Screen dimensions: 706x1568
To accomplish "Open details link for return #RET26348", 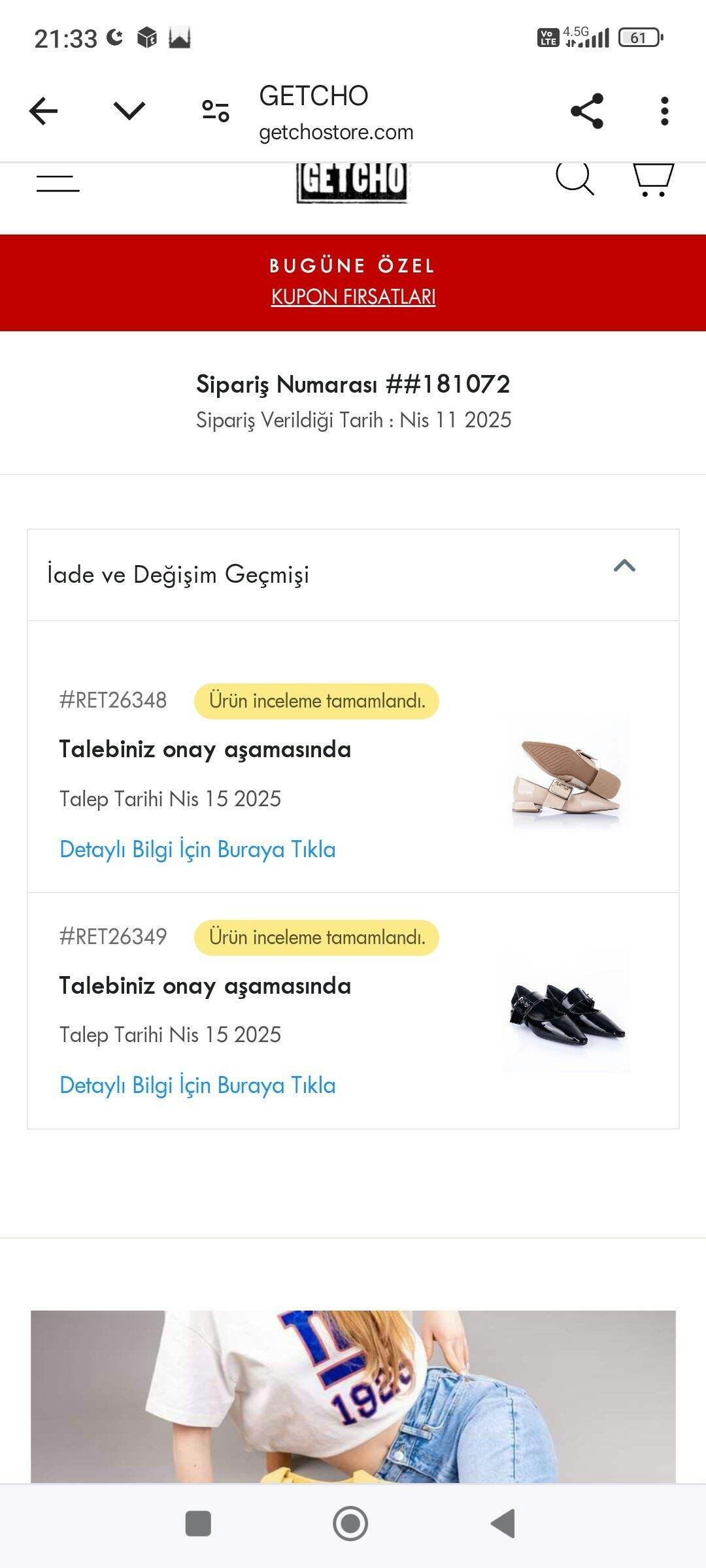I will click(x=197, y=849).
